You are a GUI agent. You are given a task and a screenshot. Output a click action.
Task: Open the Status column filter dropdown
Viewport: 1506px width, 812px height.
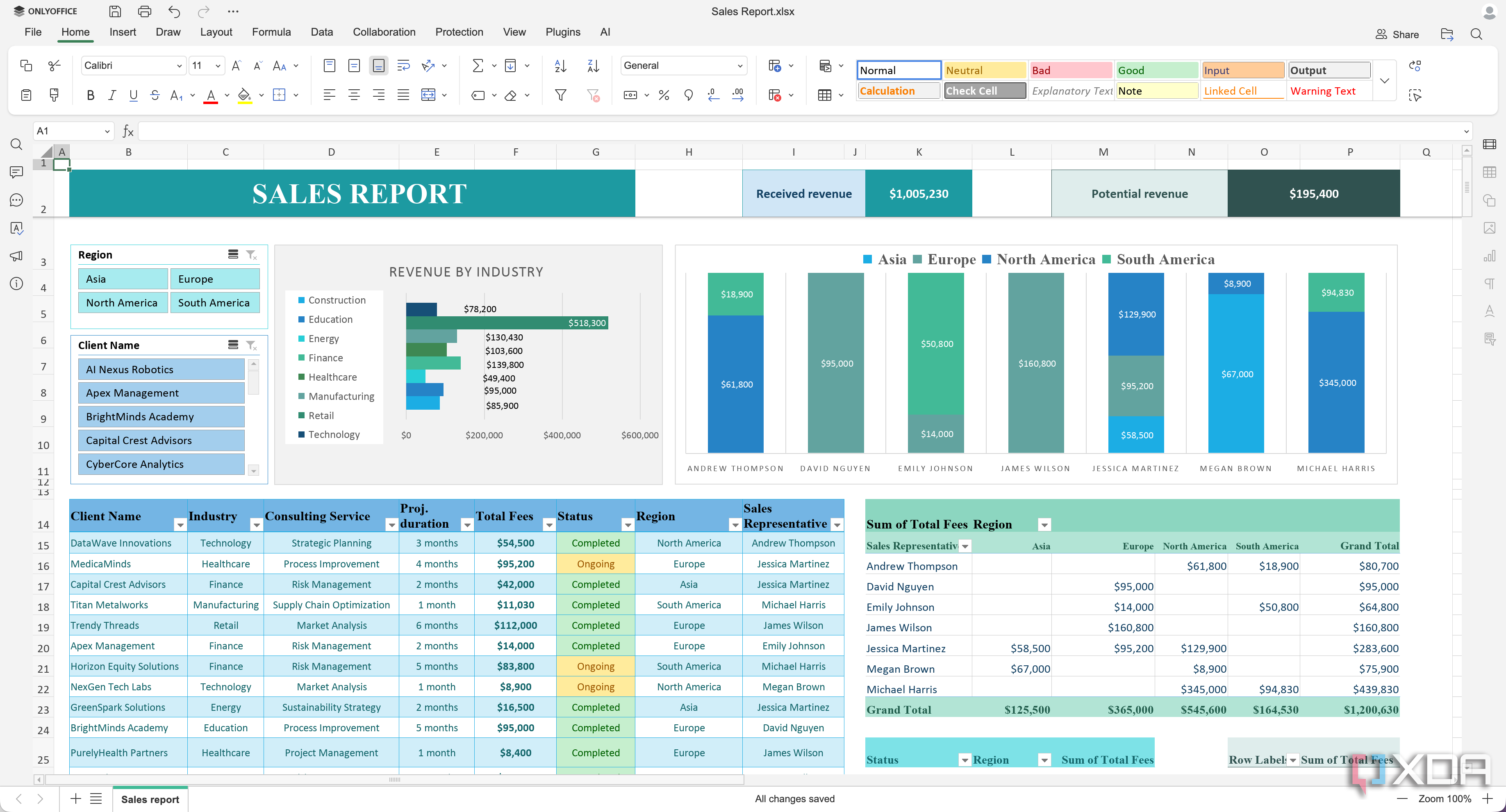tap(627, 525)
